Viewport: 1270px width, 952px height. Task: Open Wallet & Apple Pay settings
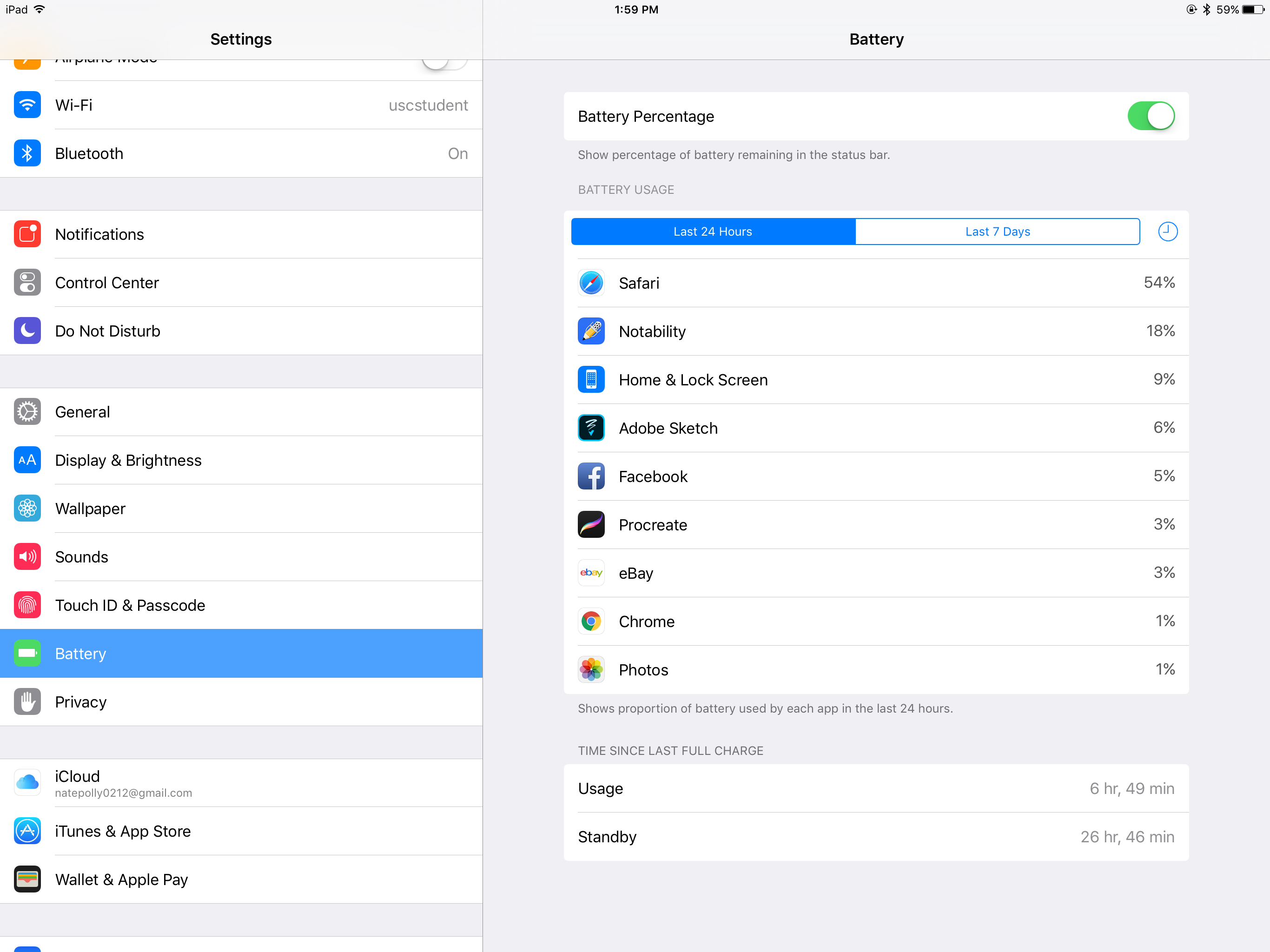coord(241,879)
